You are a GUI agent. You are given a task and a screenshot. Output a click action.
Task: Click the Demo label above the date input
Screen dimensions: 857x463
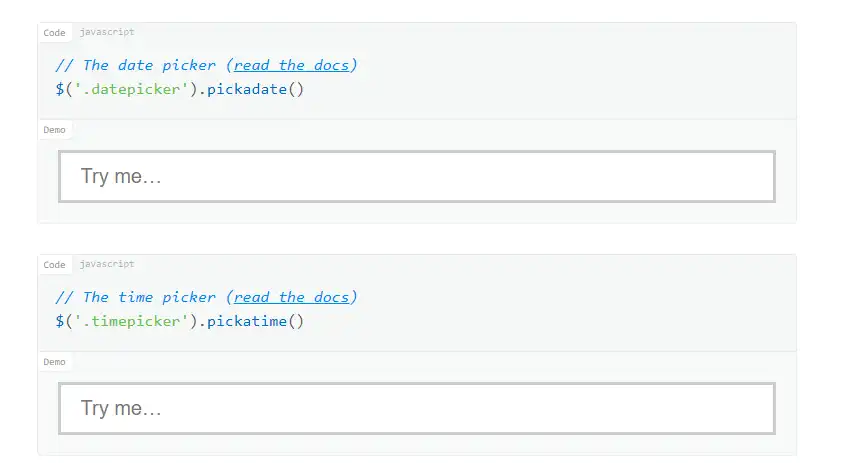coord(55,130)
